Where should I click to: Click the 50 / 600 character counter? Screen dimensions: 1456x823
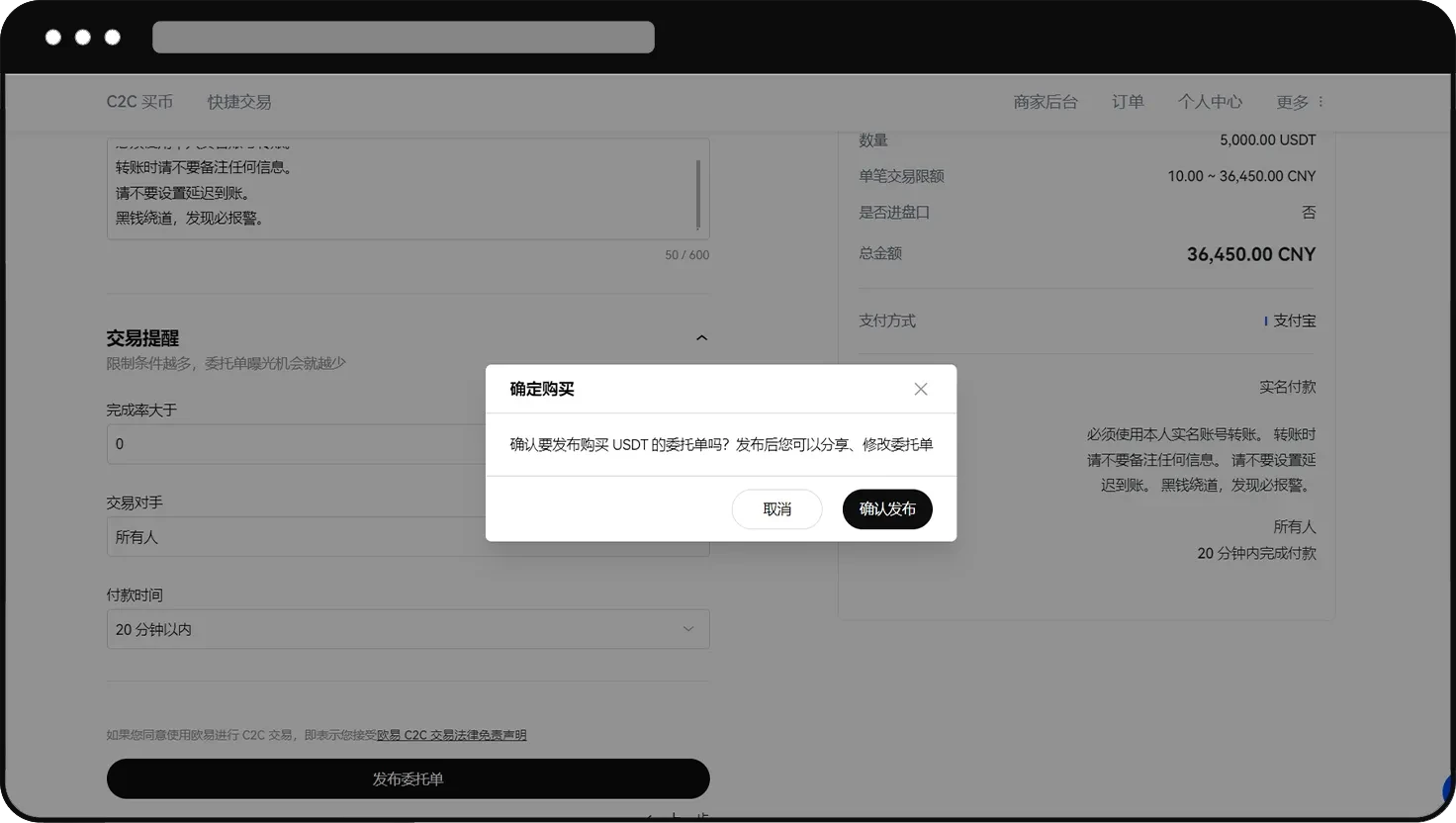coord(687,255)
